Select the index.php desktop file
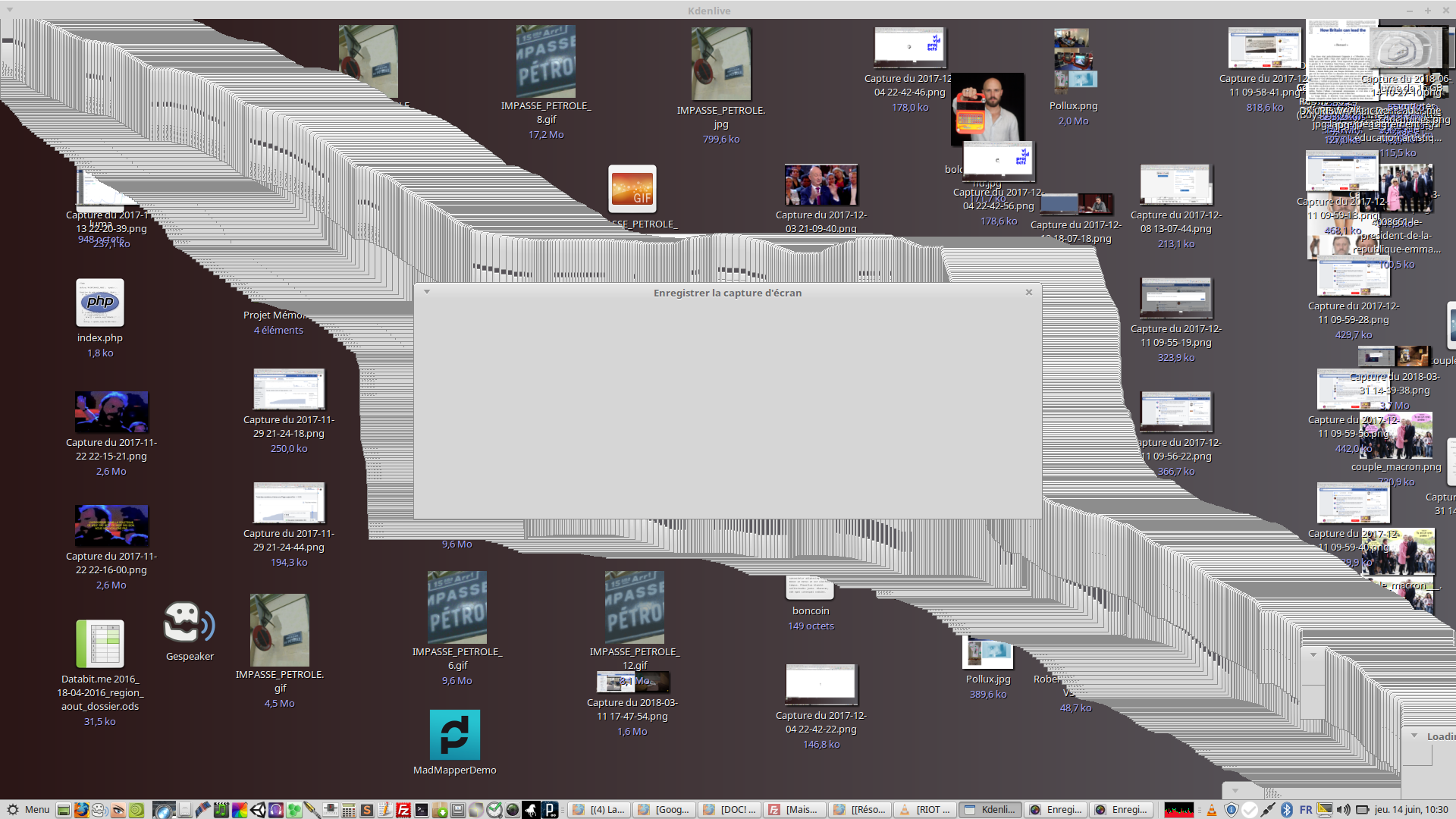 [x=99, y=303]
